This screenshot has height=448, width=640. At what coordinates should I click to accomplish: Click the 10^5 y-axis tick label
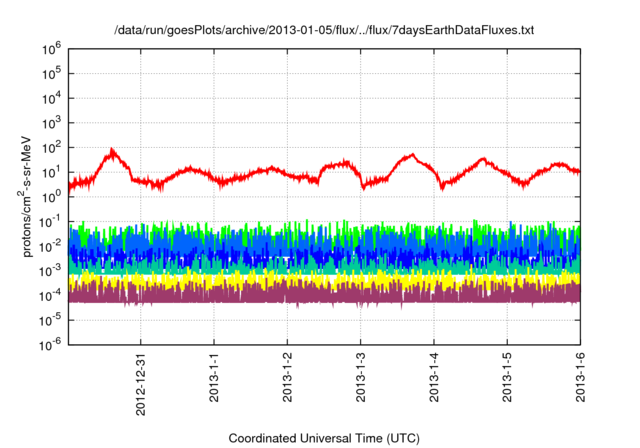click(51, 73)
